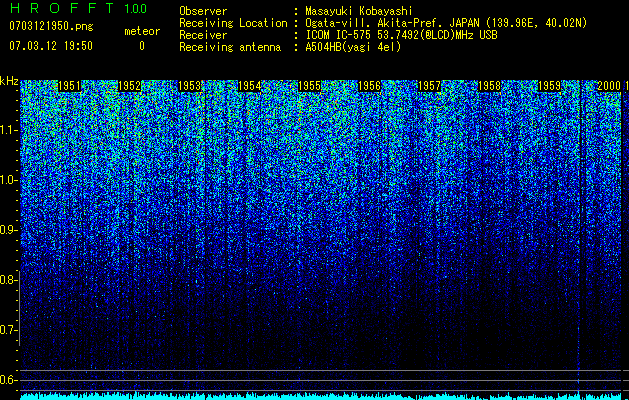Screen dimensions: 629x400
Task: Click the Receiver label
Action: [203, 35]
